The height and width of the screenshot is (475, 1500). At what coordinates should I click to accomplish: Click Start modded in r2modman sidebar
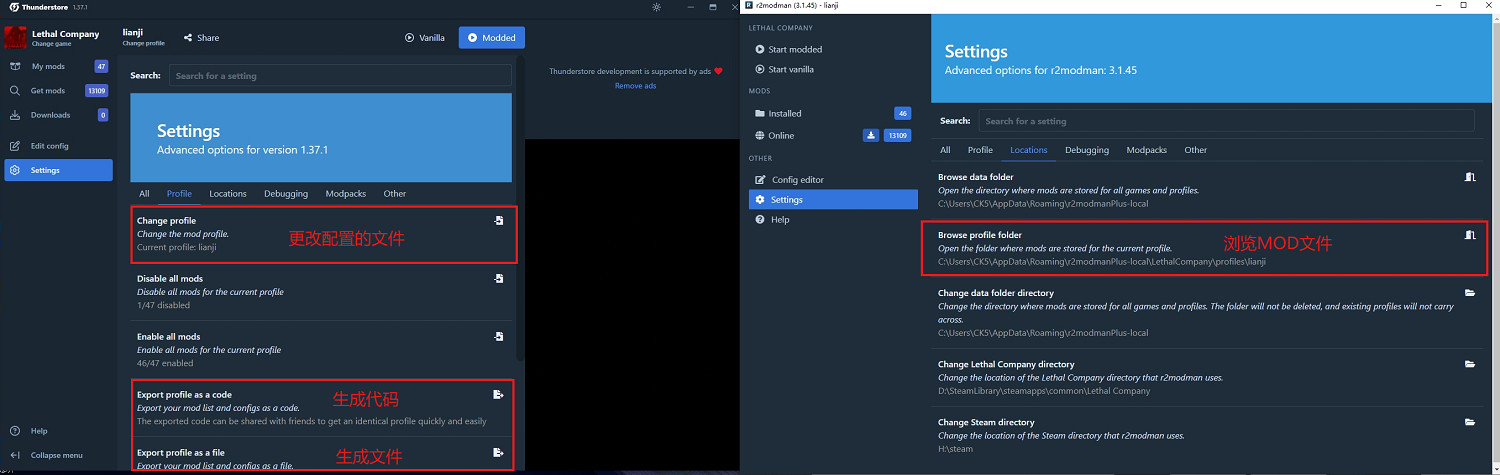(795, 49)
